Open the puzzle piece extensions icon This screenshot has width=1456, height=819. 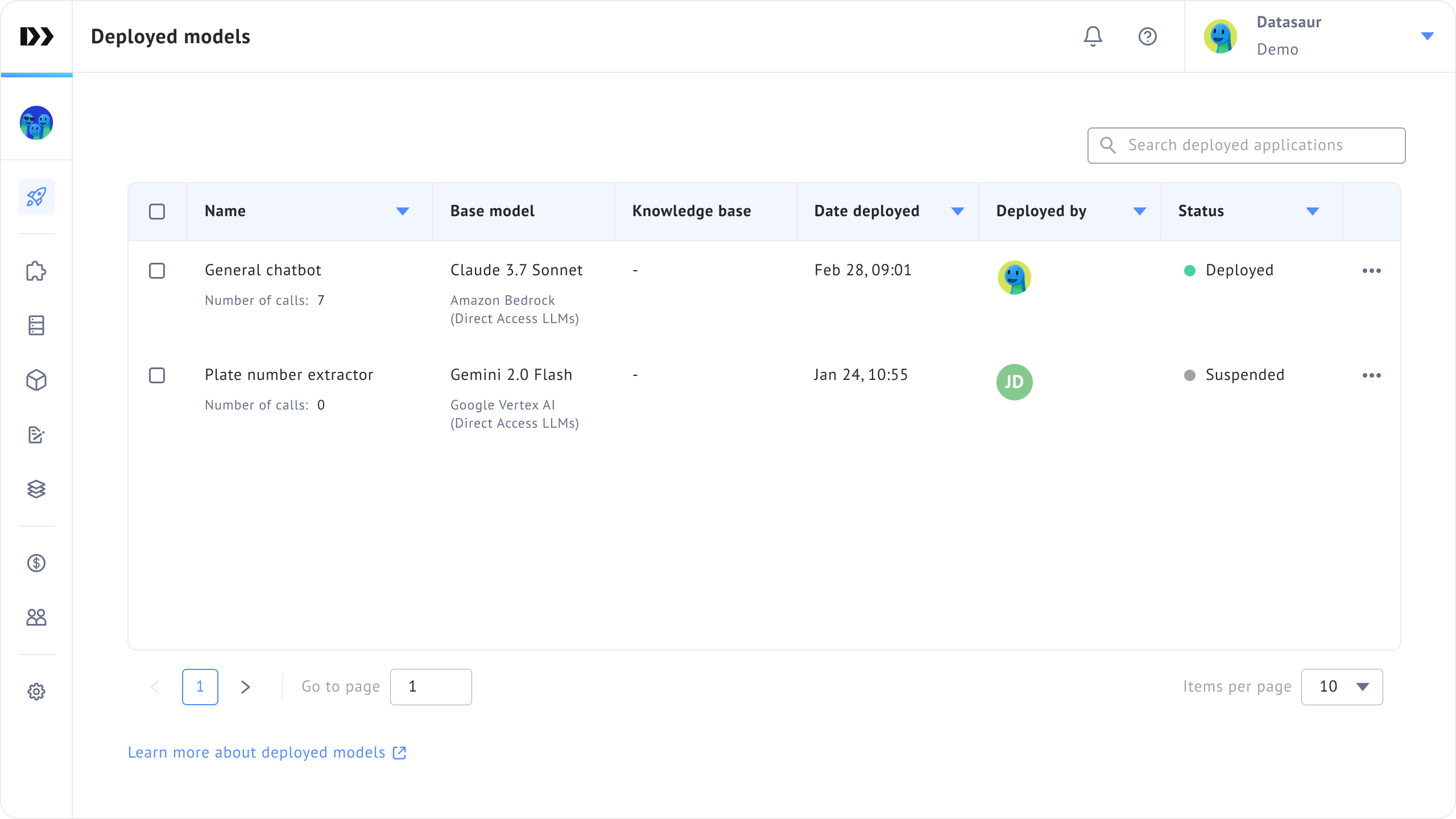pos(36,271)
